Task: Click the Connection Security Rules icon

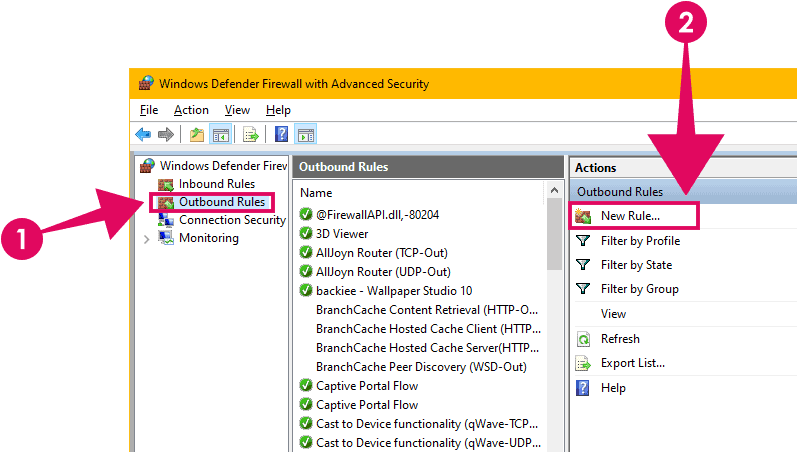Action: 166,220
